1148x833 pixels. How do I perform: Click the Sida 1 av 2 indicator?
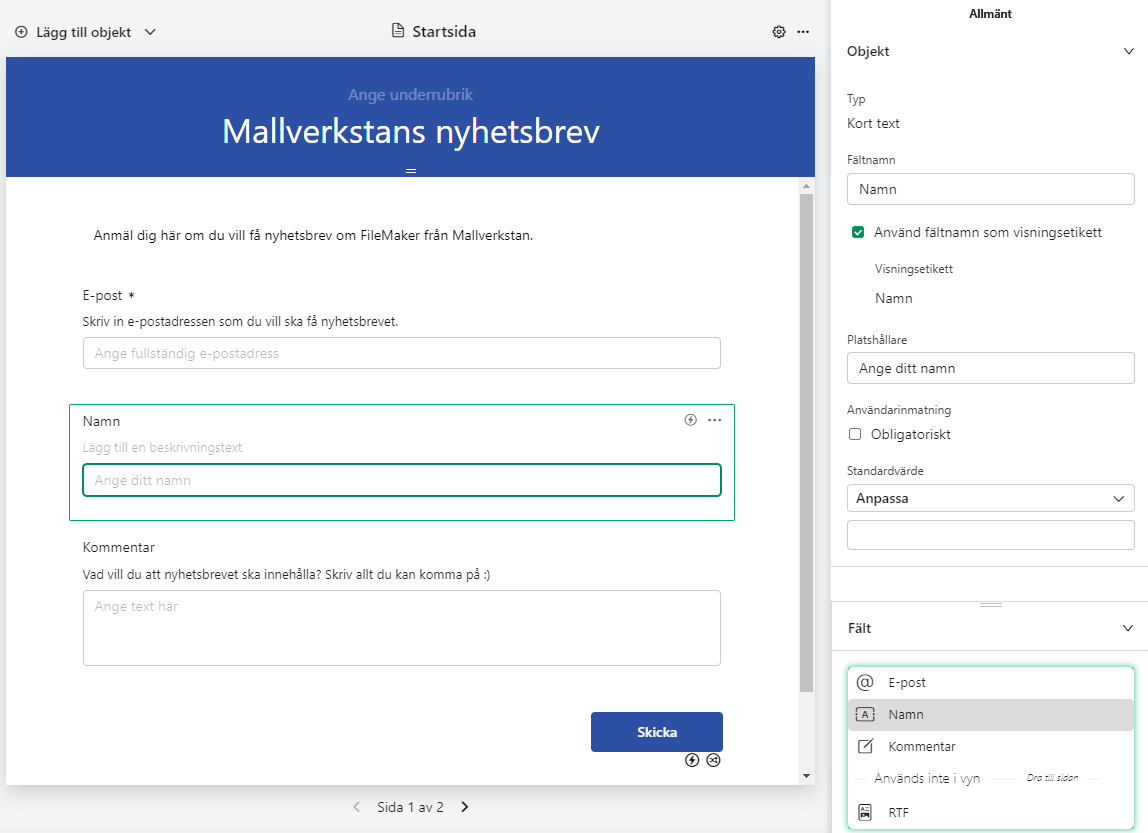410,807
